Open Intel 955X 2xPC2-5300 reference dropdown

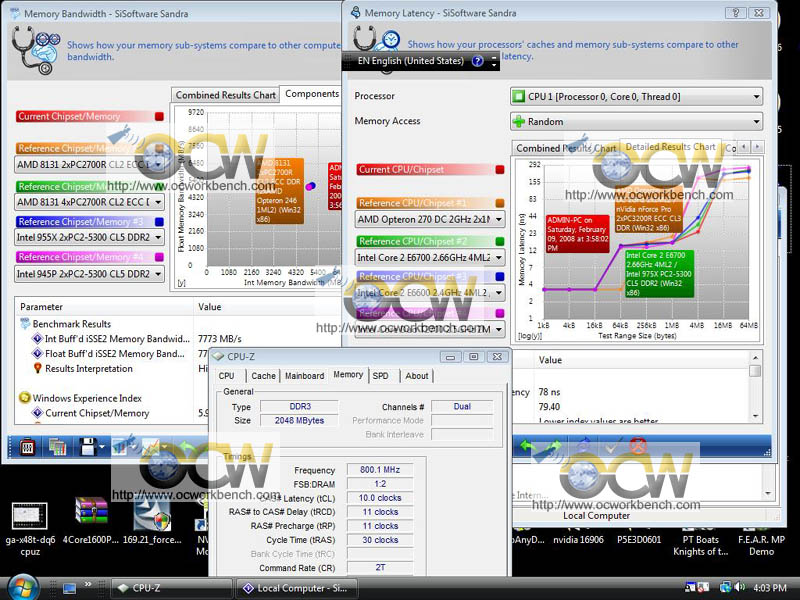tap(89, 237)
